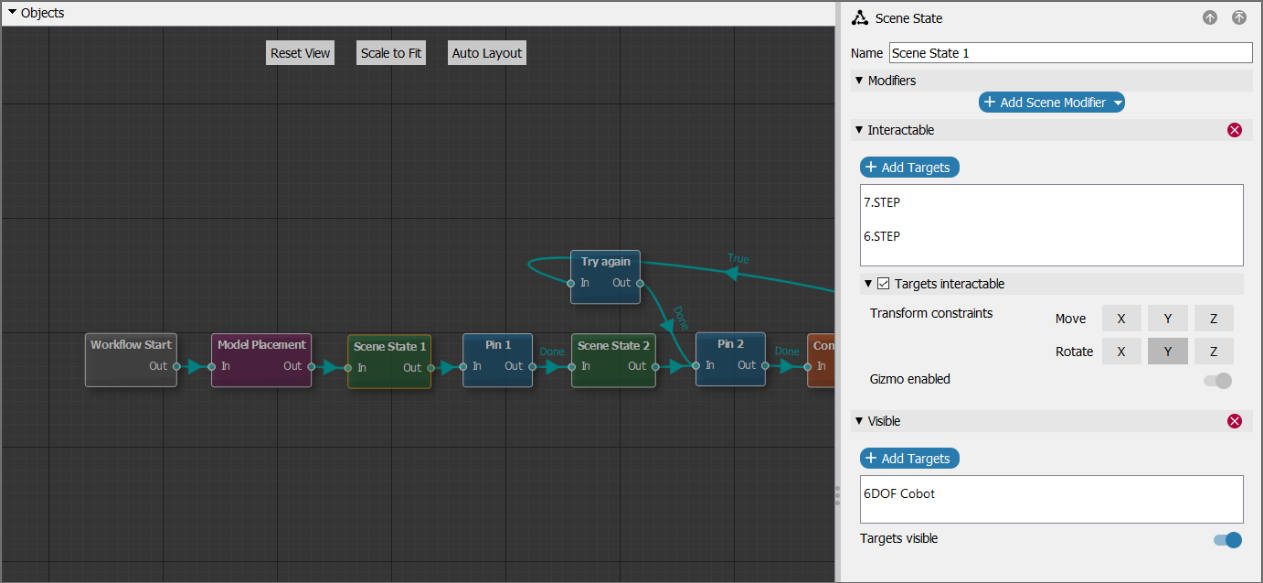Collapse the Objects panel header
The width and height of the screenshot is (1263, 583).
click(x=12, y=12)
